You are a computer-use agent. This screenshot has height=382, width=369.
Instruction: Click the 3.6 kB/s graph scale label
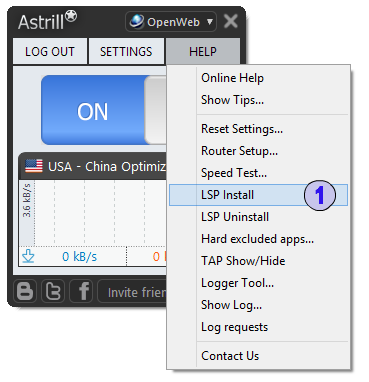click(27, 200)
